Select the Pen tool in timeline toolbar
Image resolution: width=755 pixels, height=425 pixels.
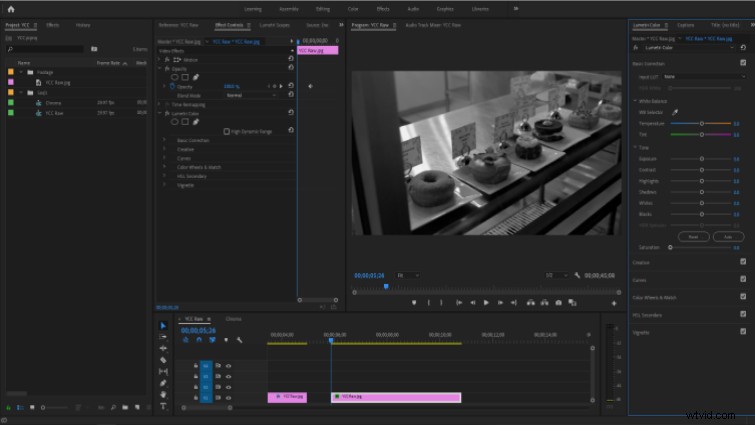coord(163,383)
